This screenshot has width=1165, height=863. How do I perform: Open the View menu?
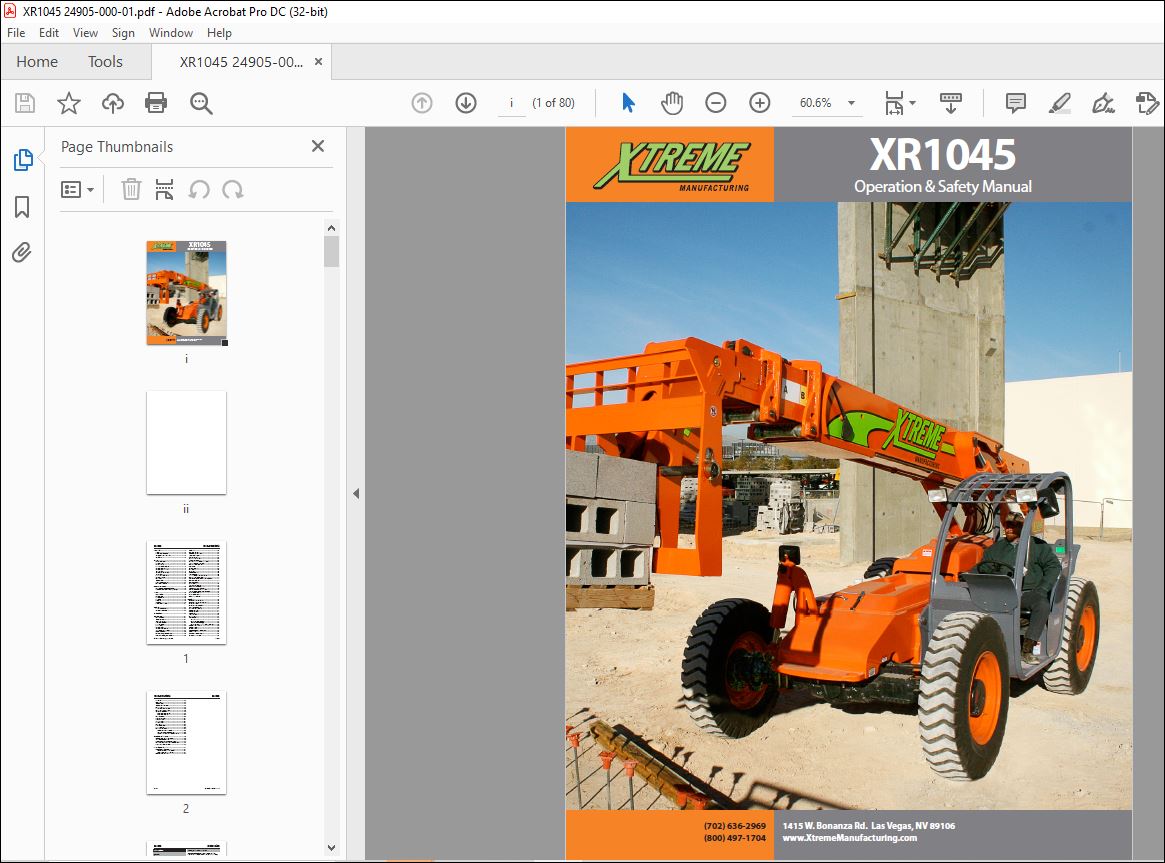pyautogui.click(x=85, y=33)
